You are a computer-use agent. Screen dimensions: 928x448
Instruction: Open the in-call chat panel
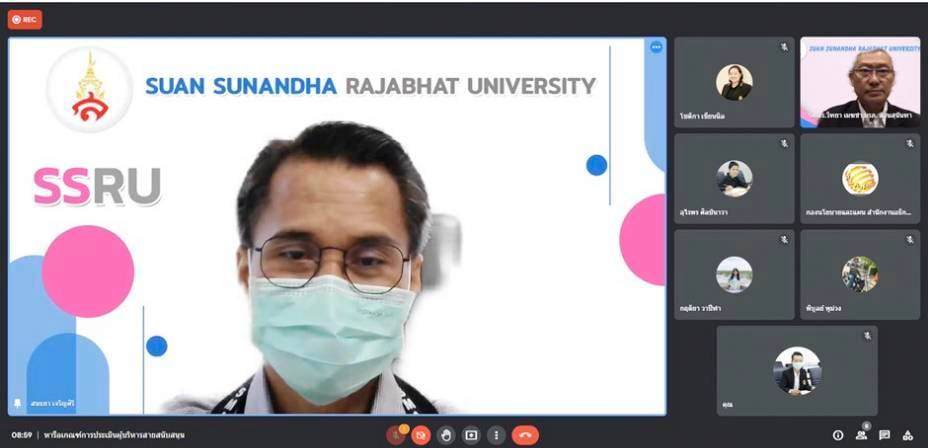[x=884, y=435]
